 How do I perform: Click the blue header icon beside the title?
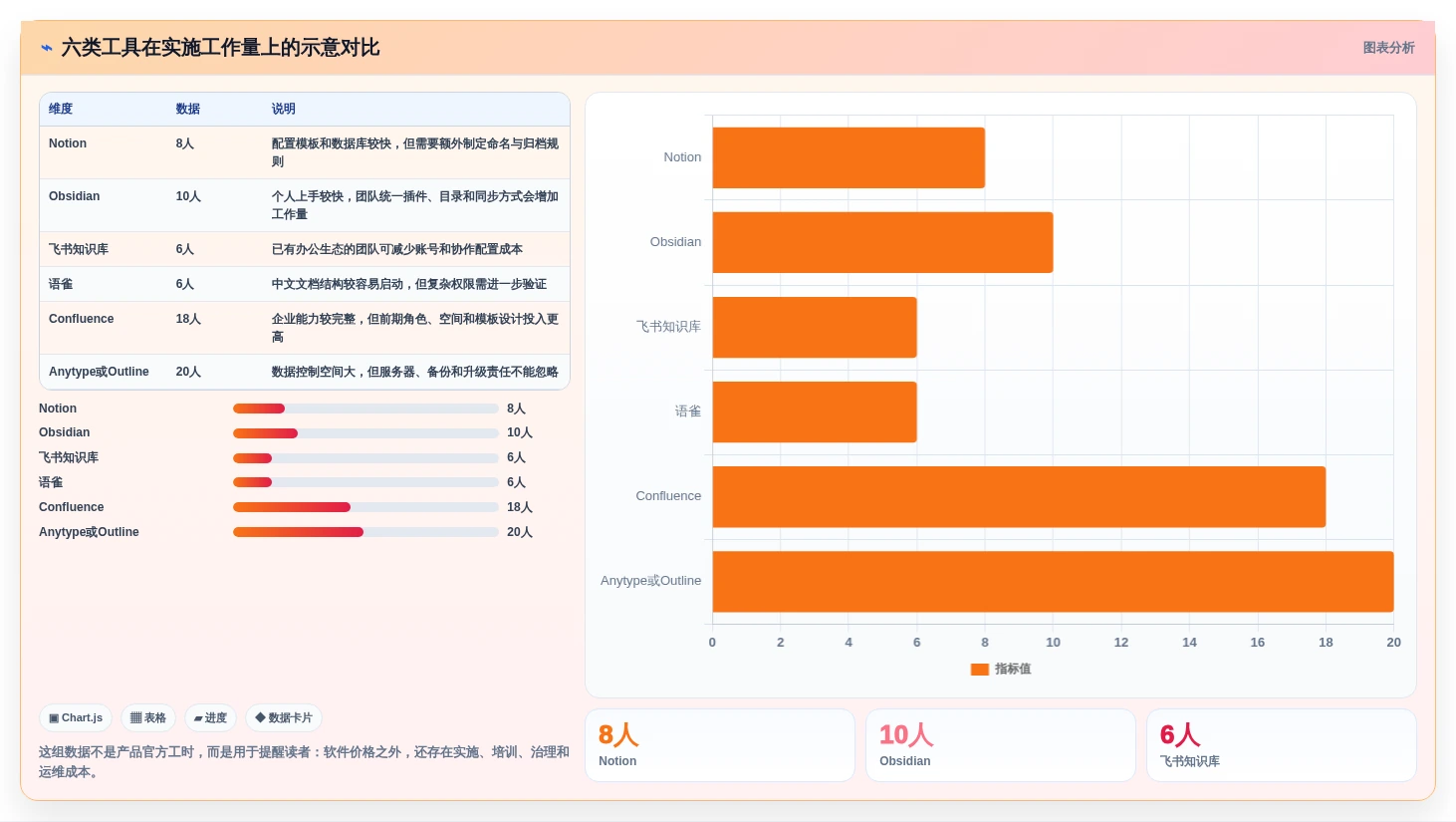click(x=46, y=48)
